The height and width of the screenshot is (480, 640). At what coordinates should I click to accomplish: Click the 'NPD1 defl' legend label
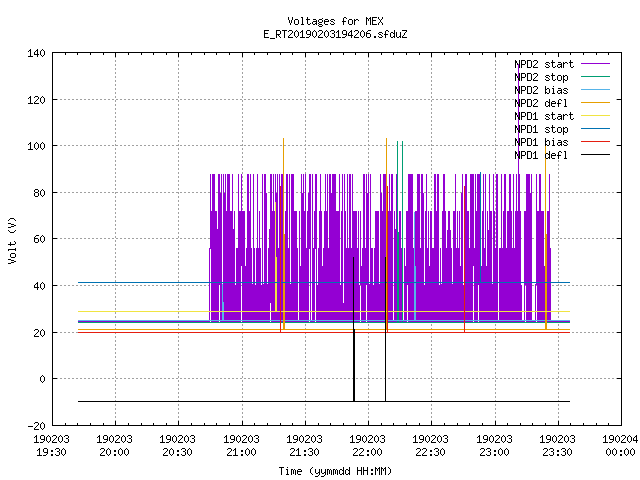point(541,156)
